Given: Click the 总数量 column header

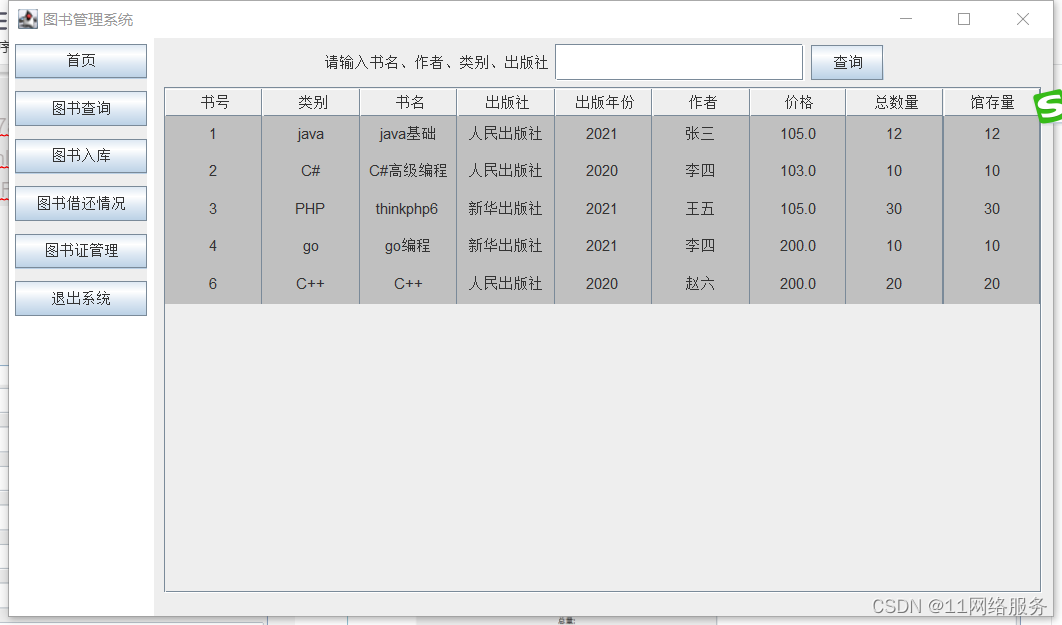Looking at the screenshot, I should [x=895, y=102].
